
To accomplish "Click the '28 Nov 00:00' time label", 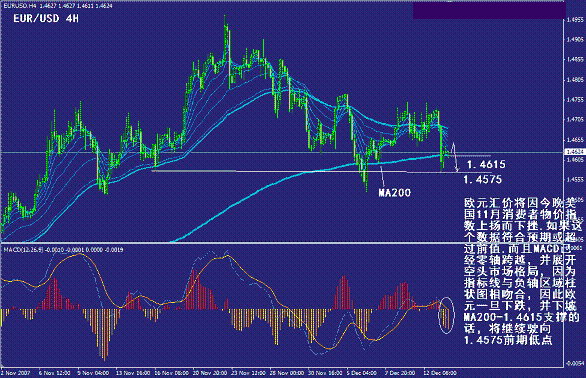I will tap(287, 373).
